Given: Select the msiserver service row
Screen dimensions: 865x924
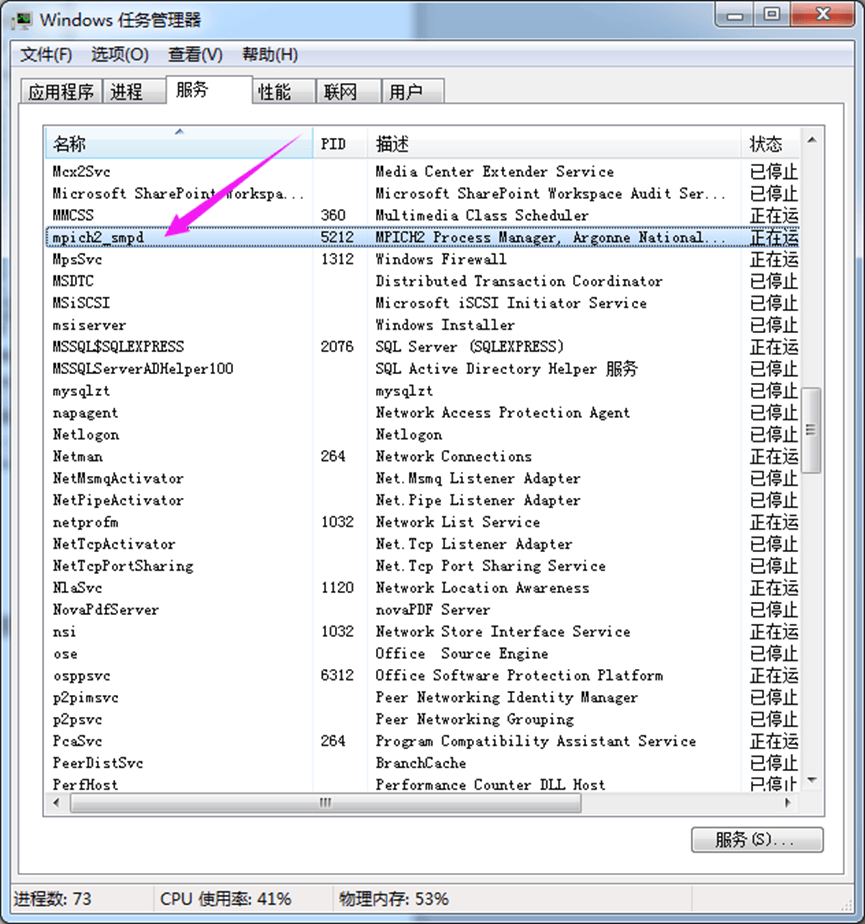Looking at the screenshot, I should pyautogui.click(x=422, y=325).
